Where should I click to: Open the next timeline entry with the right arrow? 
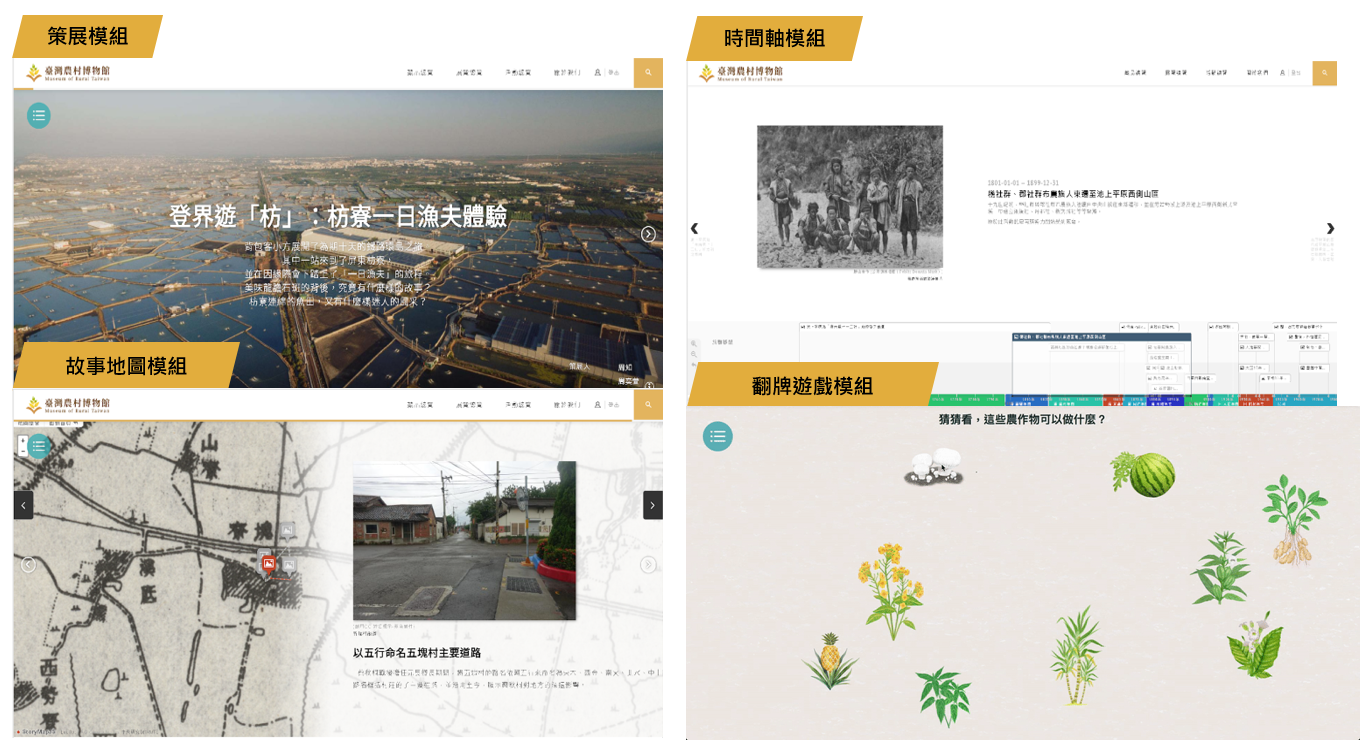1330,228
